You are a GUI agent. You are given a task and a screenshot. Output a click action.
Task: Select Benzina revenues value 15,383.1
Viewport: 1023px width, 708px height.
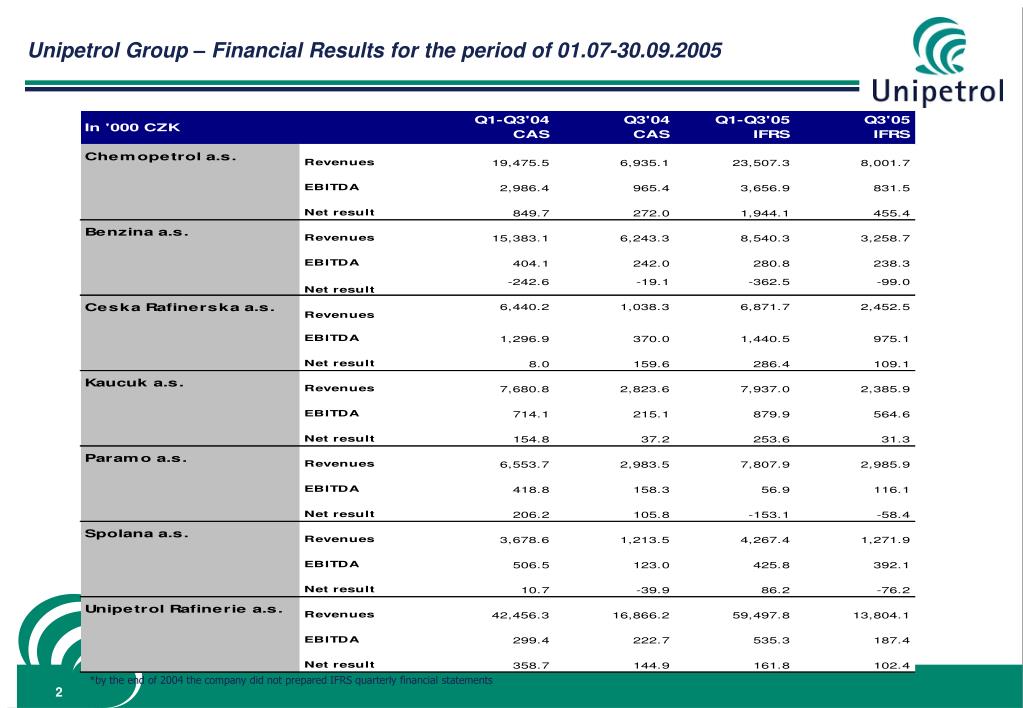[x=521, y=238]
